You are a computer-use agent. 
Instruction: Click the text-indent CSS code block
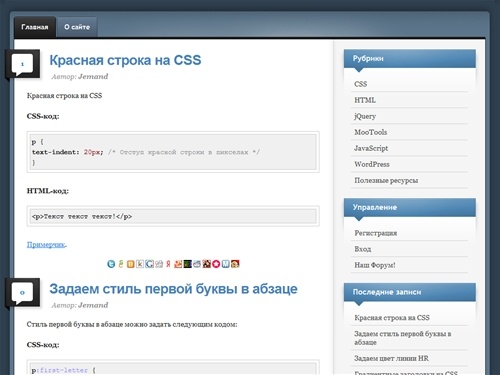click(x=173, y=152)
